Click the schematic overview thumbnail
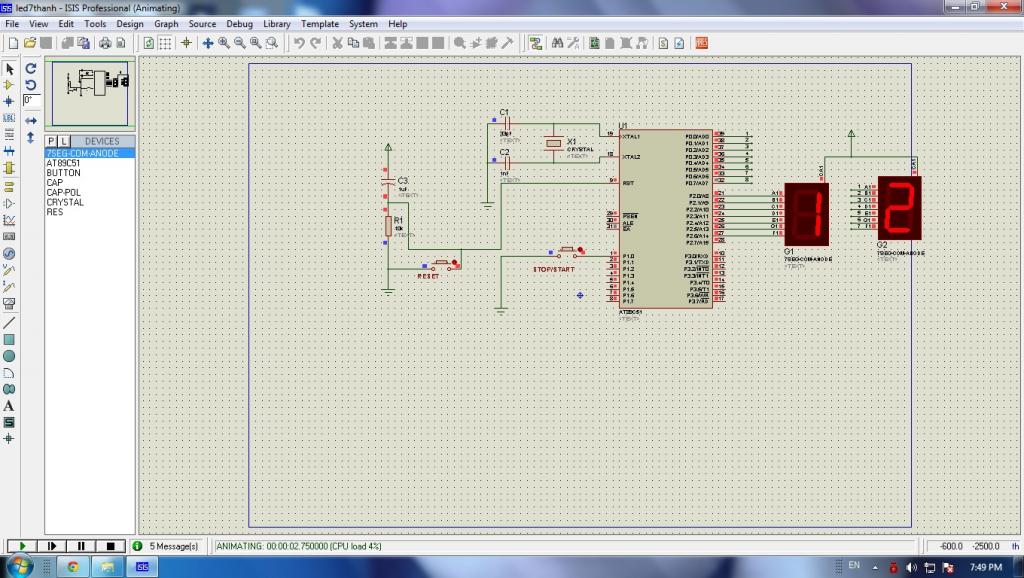Image resolution: width=1024 pixels, height=578 pixels. coord(91,92)
